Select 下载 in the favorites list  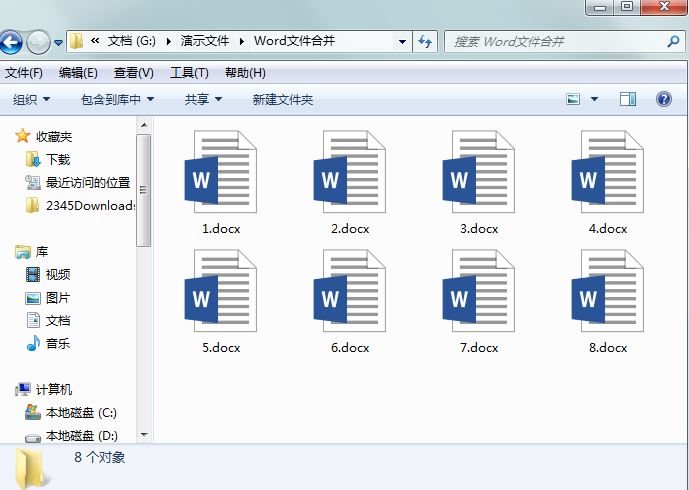tap(58, 159)
